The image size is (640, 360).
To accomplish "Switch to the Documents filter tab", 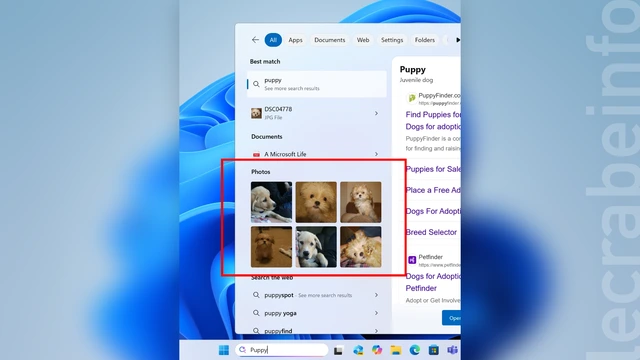I will pos(329,40).
